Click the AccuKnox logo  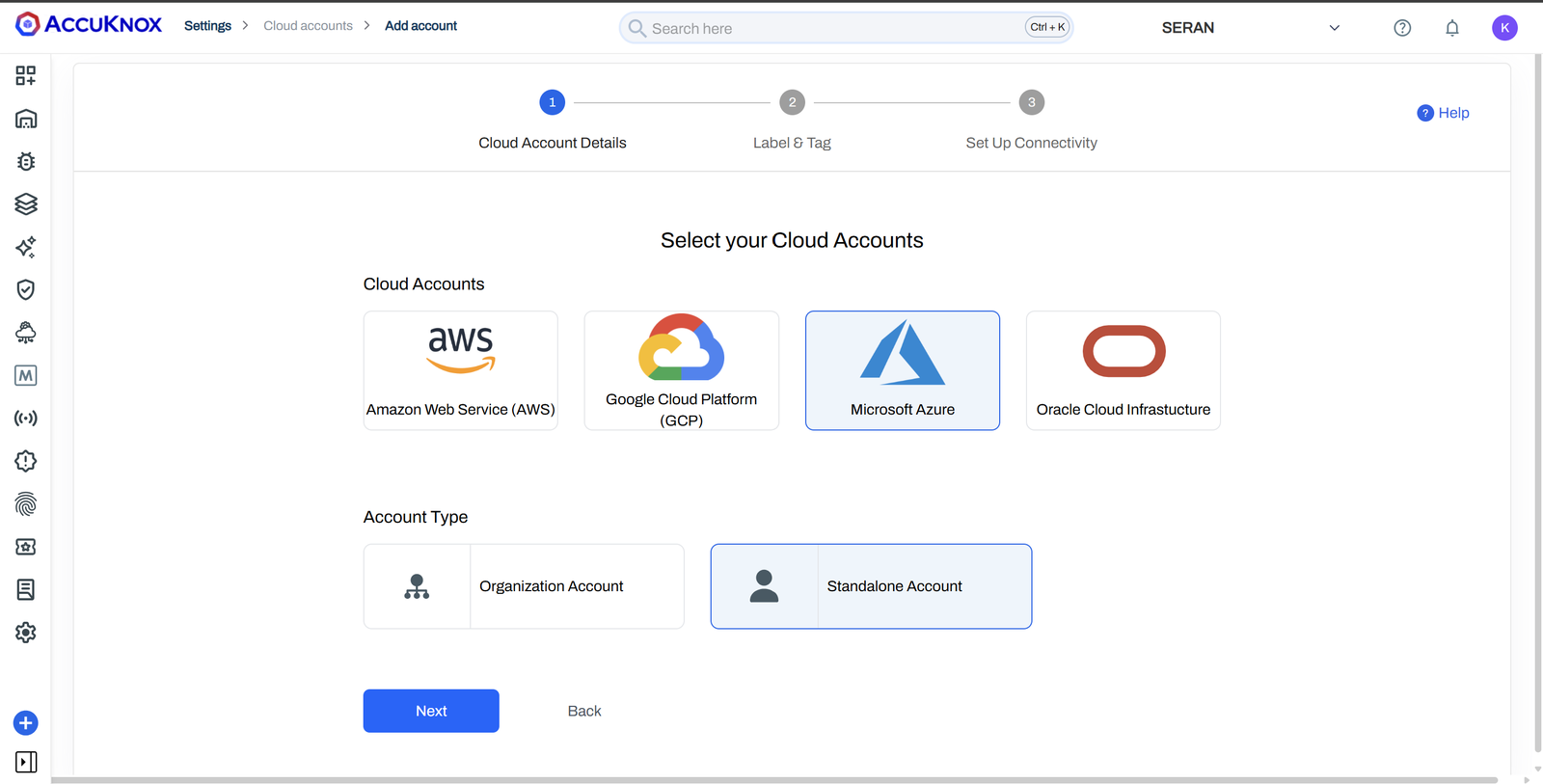(x=89, y=24)
